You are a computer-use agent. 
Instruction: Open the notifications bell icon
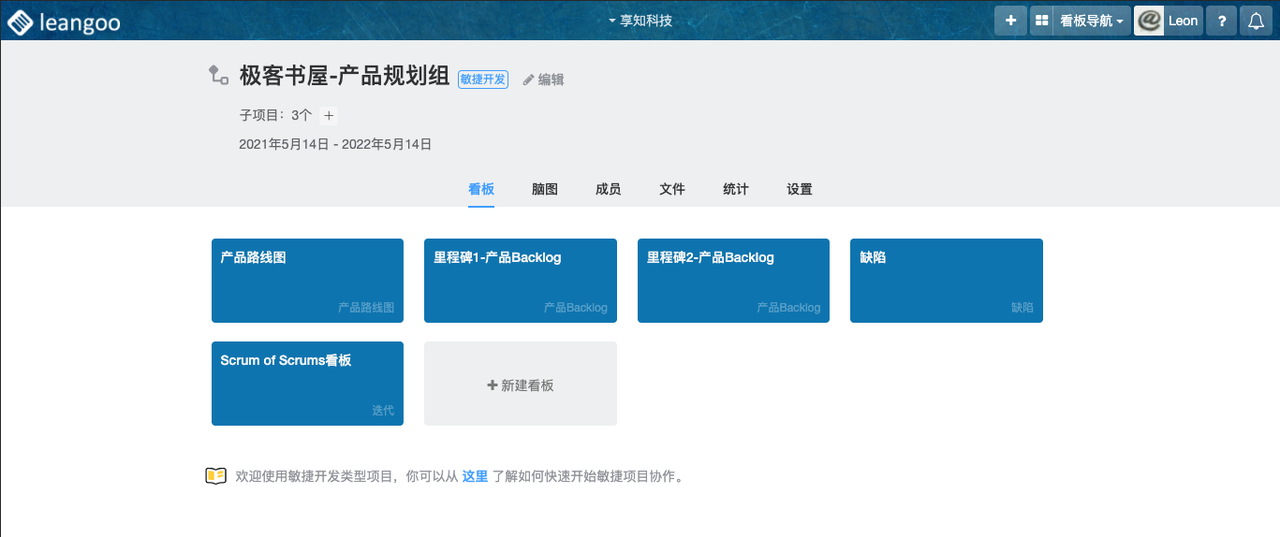[x=1256, y=21]
